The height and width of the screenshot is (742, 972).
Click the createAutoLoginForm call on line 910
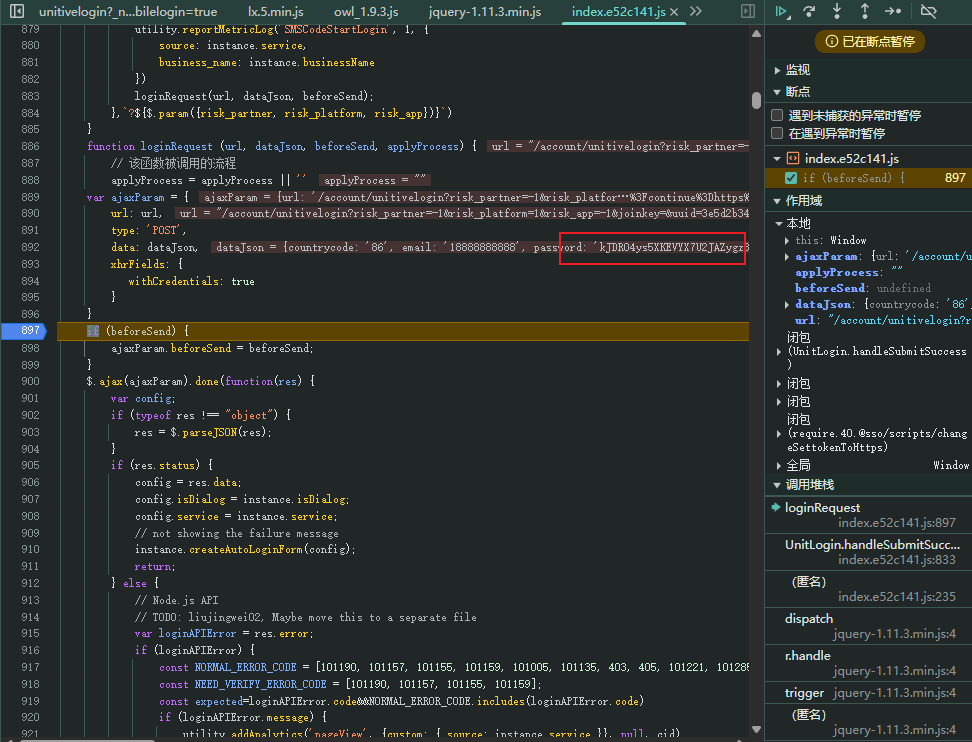point(245,549)
